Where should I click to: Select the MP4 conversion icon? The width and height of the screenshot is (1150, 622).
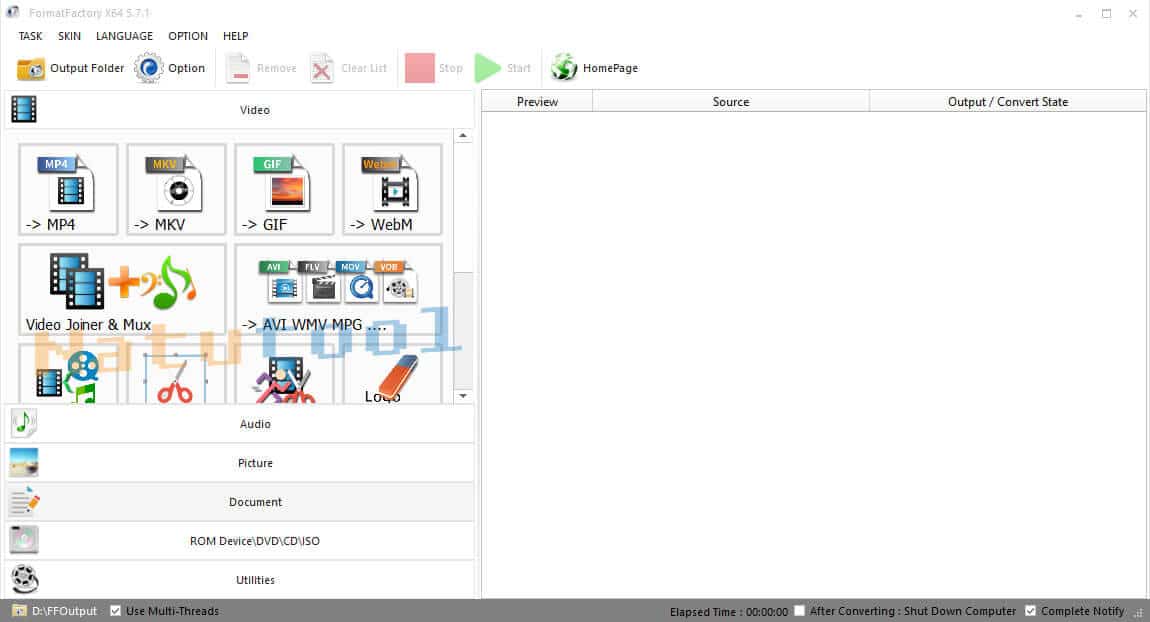pyautogui.click(x=68, y=189)
